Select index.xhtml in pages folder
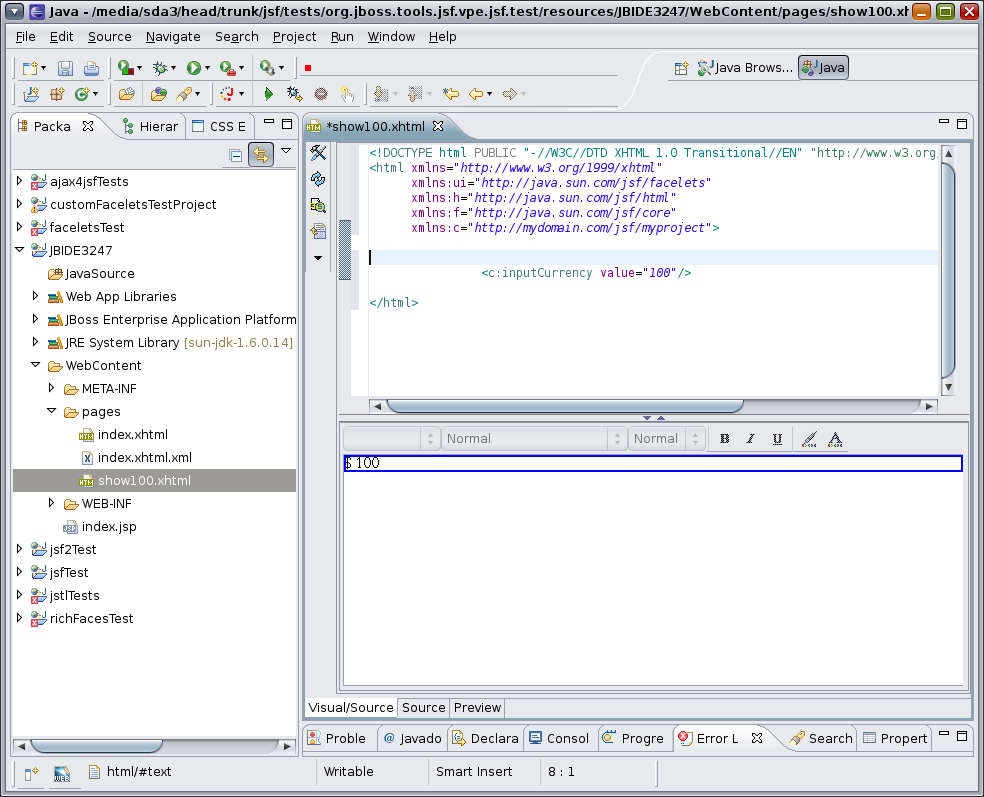 point(132,434)
